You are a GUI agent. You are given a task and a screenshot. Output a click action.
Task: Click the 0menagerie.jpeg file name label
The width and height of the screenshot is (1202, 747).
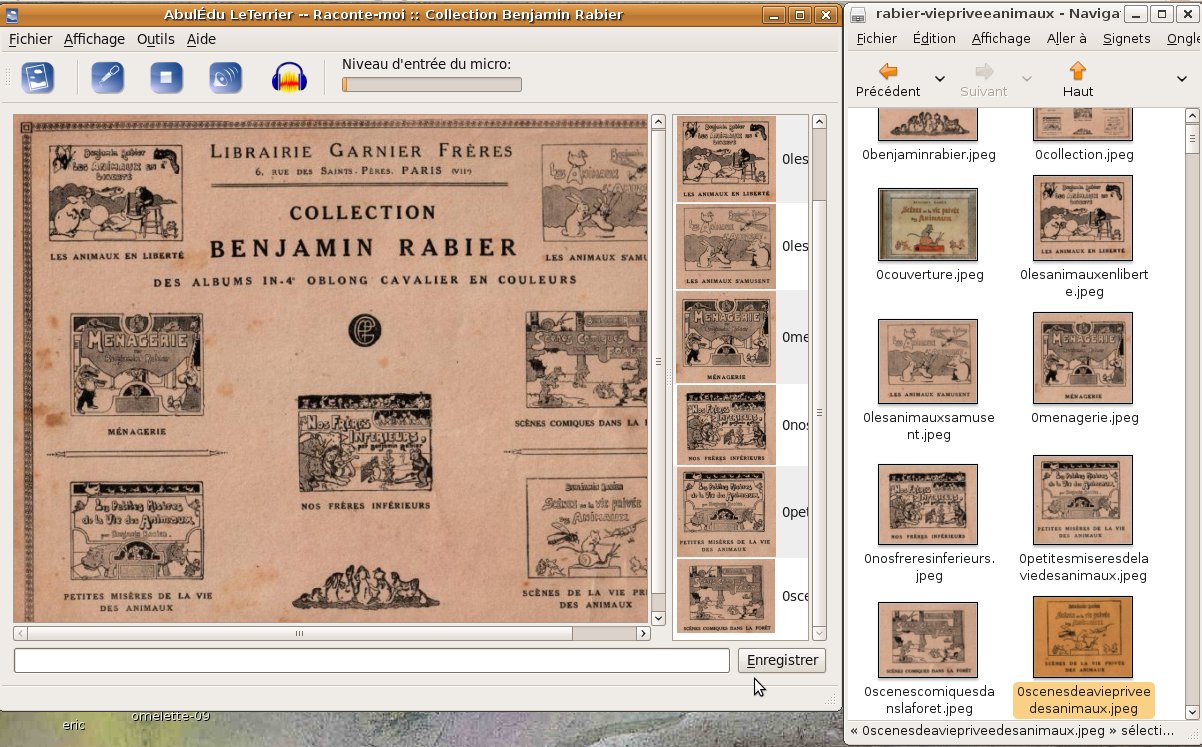coord(1084,417)
